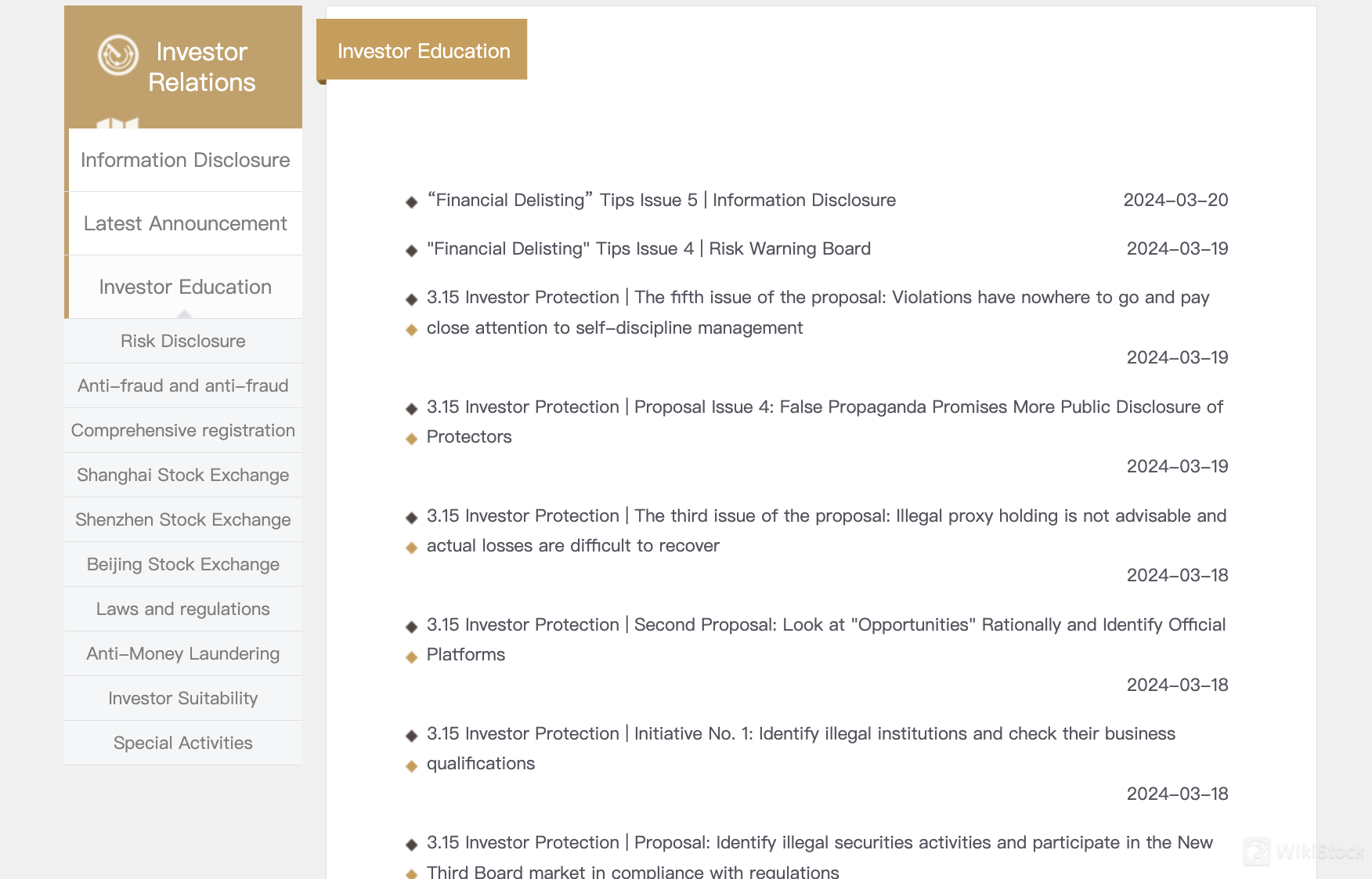Select Anti-Money Laundering in the sidebar

pos(182,653)
